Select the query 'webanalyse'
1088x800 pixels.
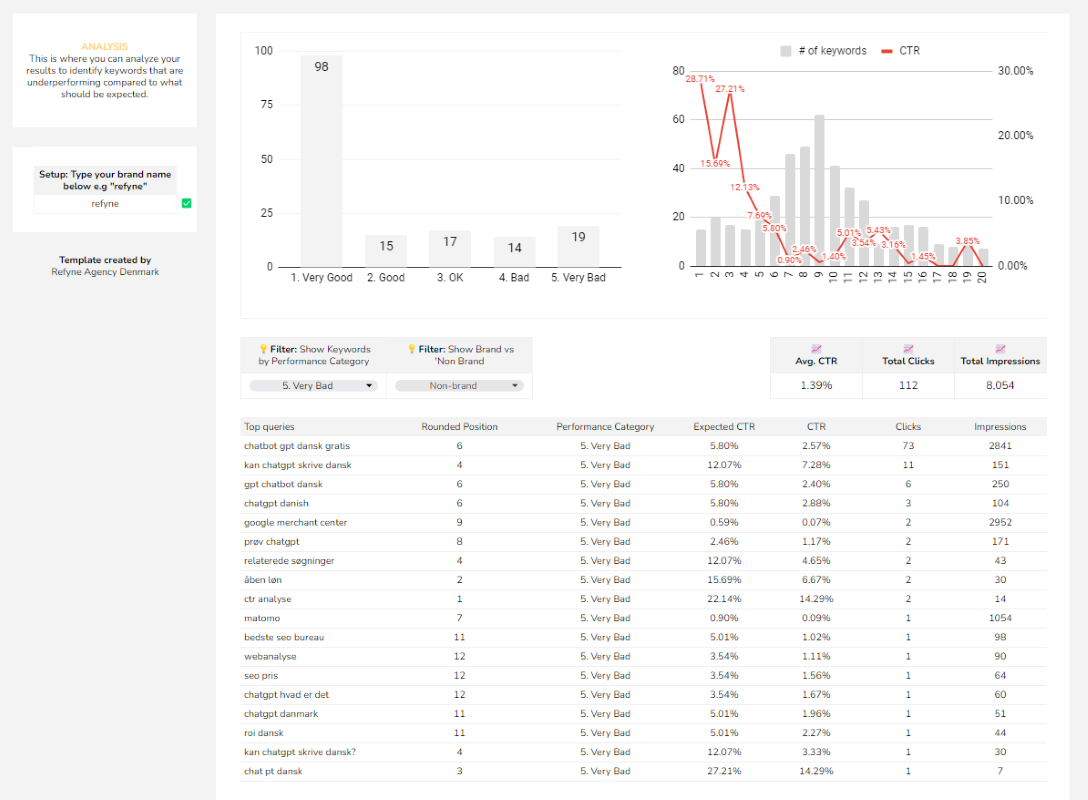tap(270, 656)
